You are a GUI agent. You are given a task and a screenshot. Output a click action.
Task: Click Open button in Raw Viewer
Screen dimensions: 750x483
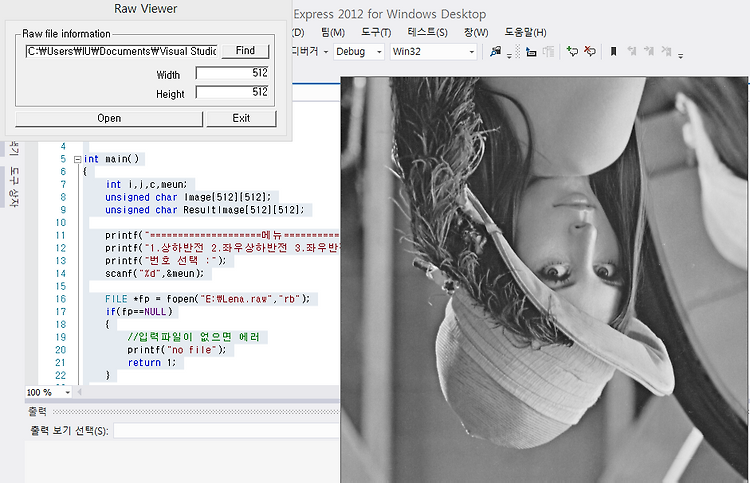pyautogui.click(x=109, y=119)
